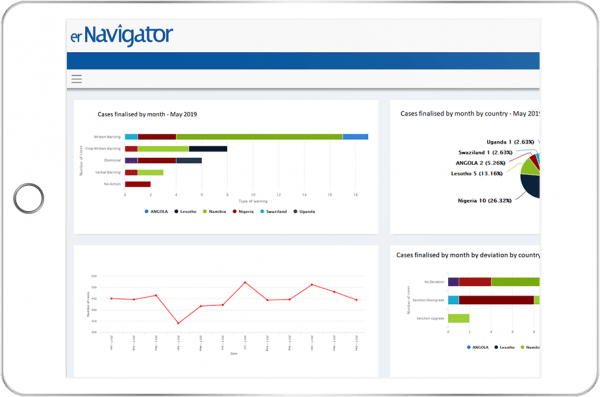The width and height of the screenshot is (600, 397).
Task: Click the dark Lesotho segment of Final Written Warning bar
Action: point(208,149)
